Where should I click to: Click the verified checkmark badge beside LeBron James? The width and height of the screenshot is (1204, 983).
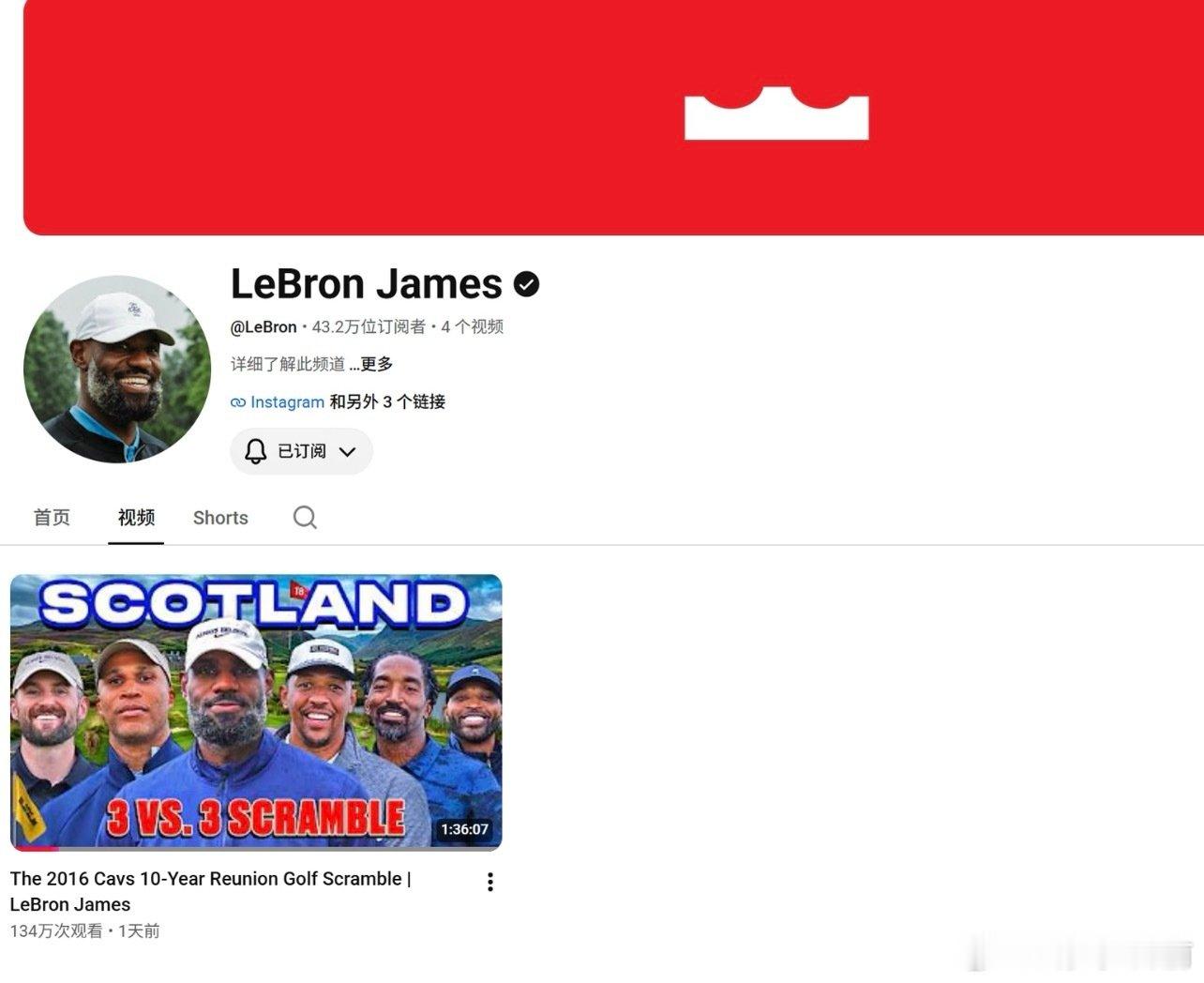pos(527,284)
